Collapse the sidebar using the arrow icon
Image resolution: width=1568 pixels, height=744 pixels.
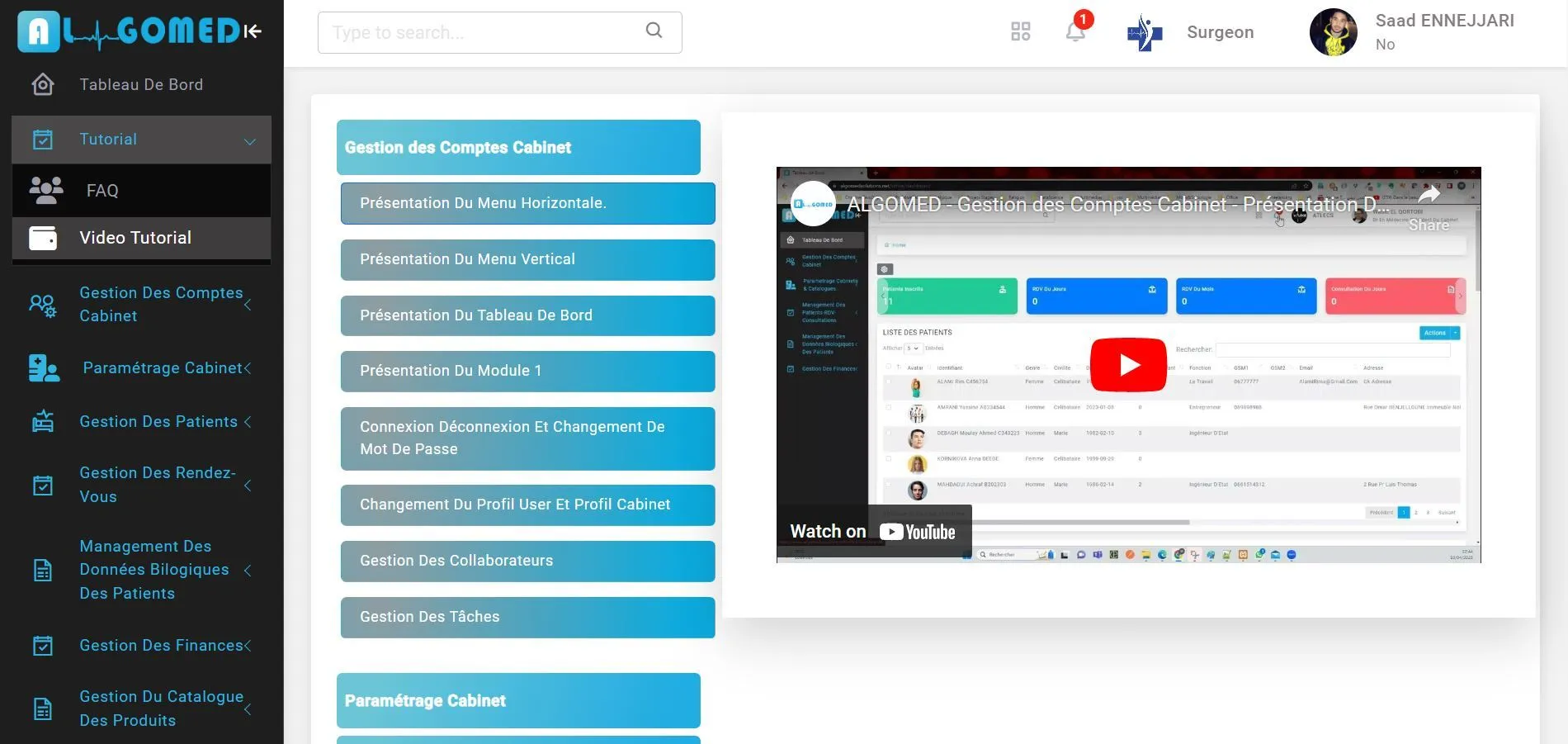253,31
